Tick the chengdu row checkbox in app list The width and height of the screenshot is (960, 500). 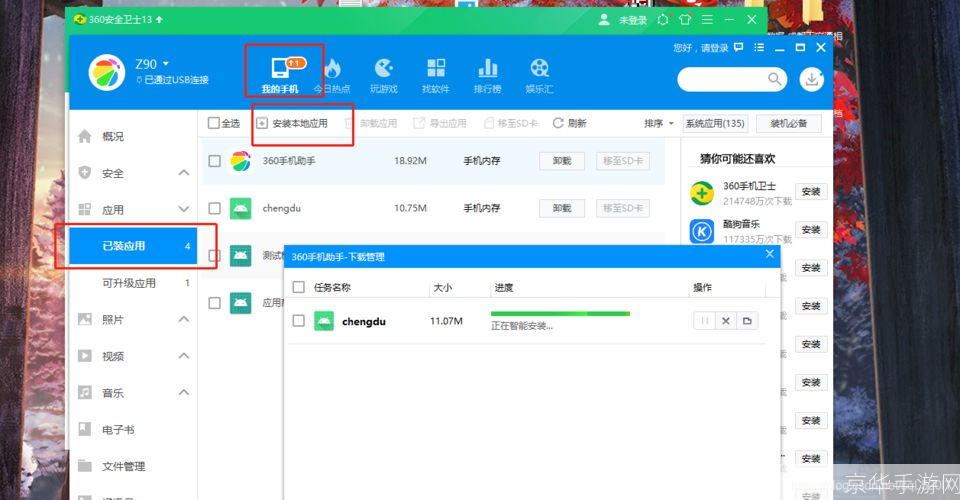coord(214,208)
